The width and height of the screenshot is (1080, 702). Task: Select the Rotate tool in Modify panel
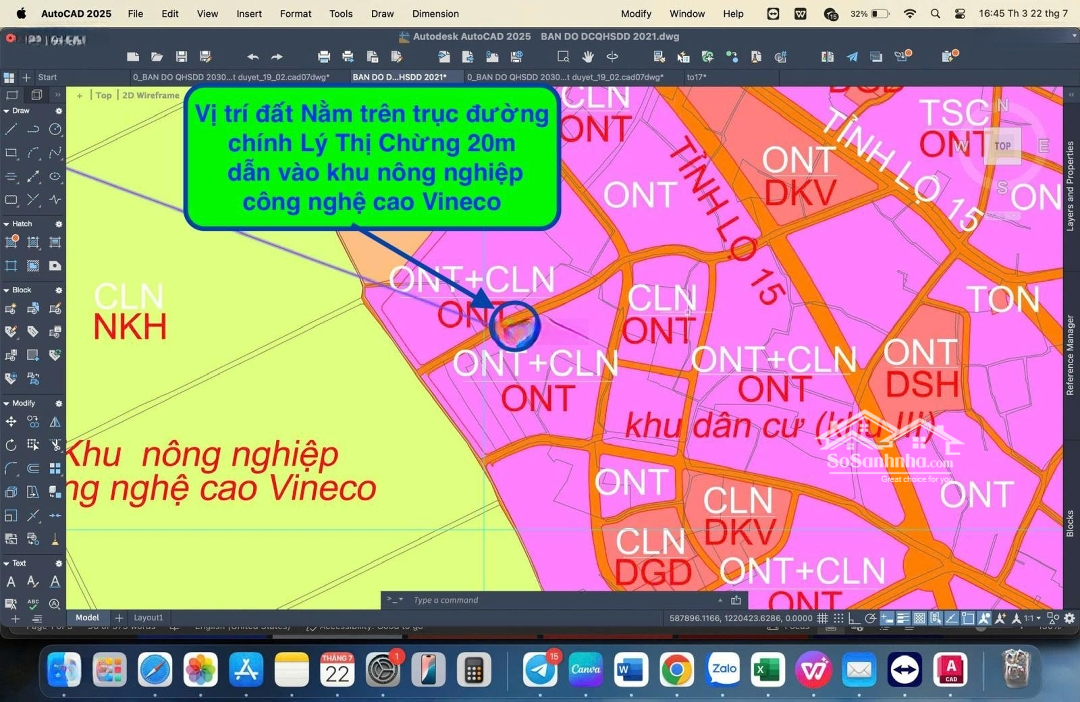click(x=11, y=445)
